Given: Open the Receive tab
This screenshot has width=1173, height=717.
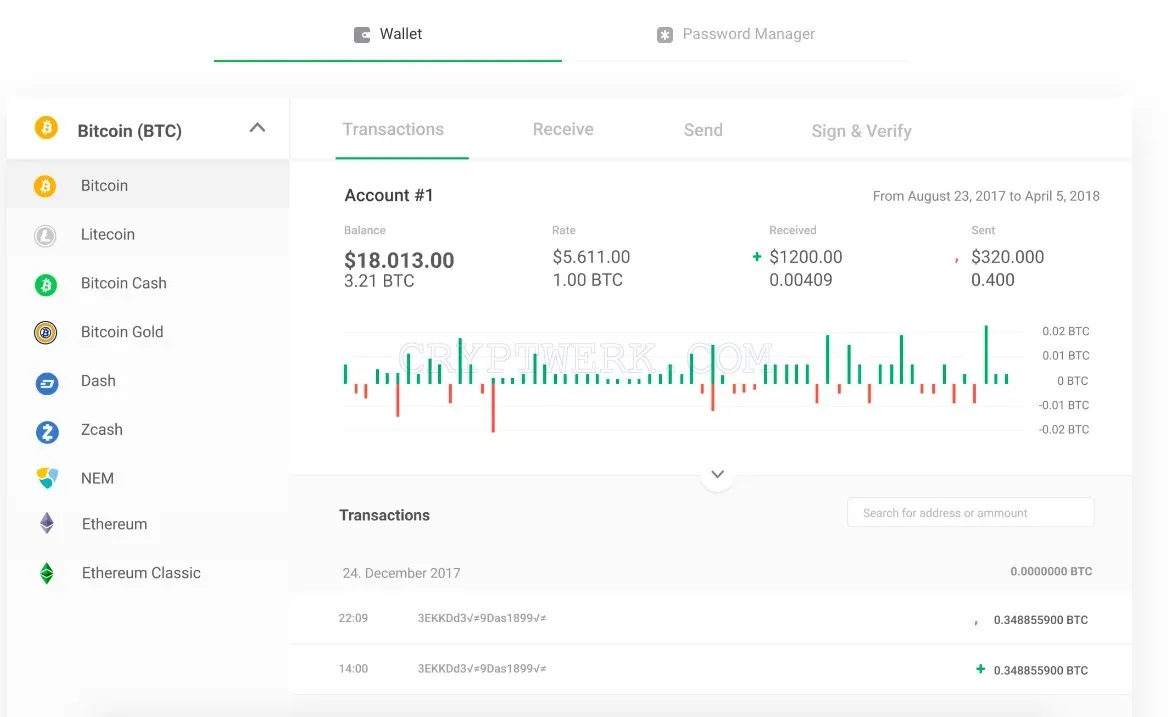Looking at the screenshot, I should pos(563,129).
